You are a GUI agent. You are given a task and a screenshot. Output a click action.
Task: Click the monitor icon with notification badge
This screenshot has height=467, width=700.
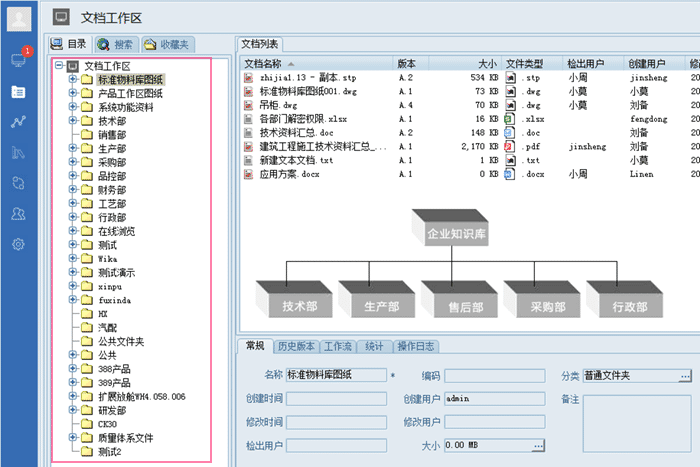point(18,60)
